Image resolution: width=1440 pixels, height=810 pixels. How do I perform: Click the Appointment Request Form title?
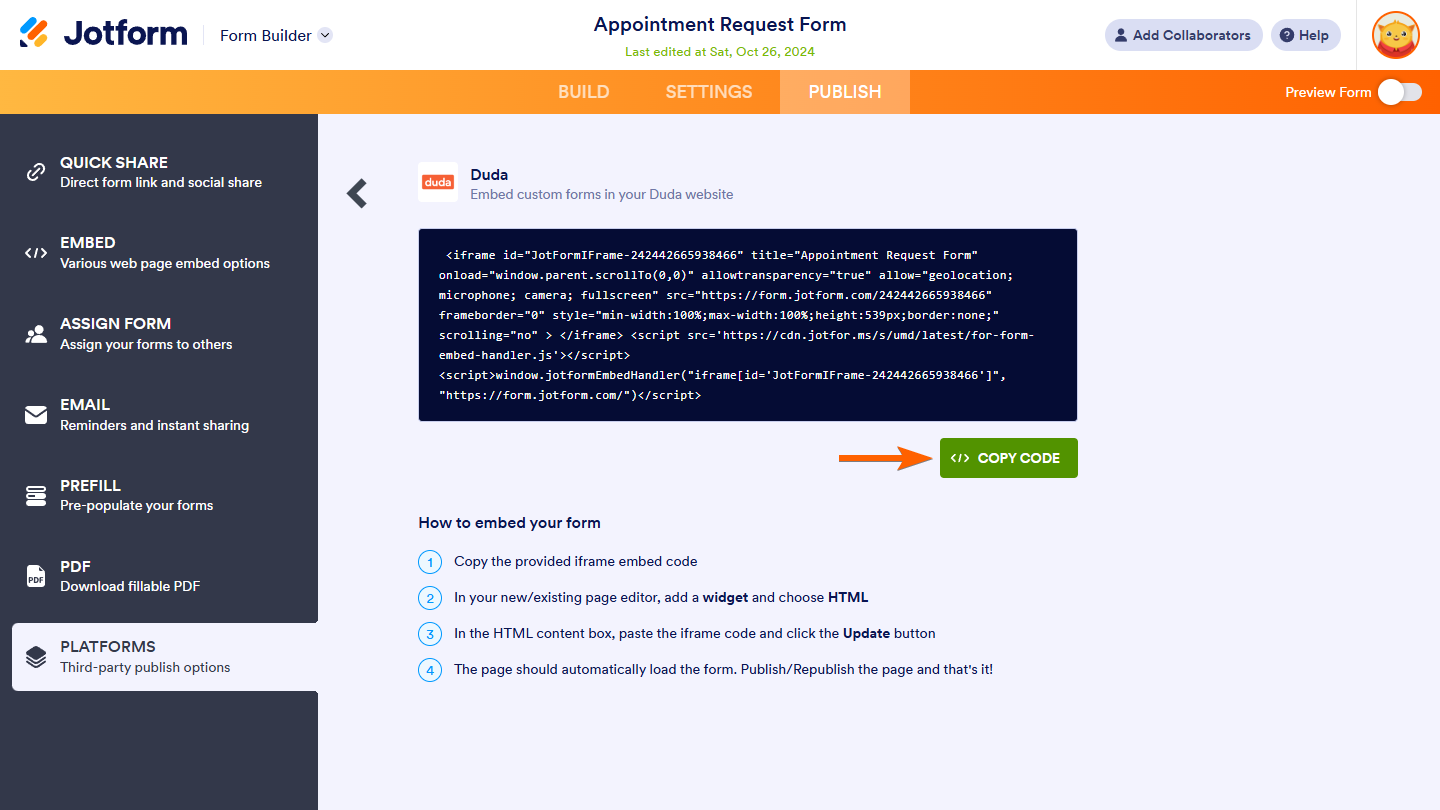coord(720,25)
